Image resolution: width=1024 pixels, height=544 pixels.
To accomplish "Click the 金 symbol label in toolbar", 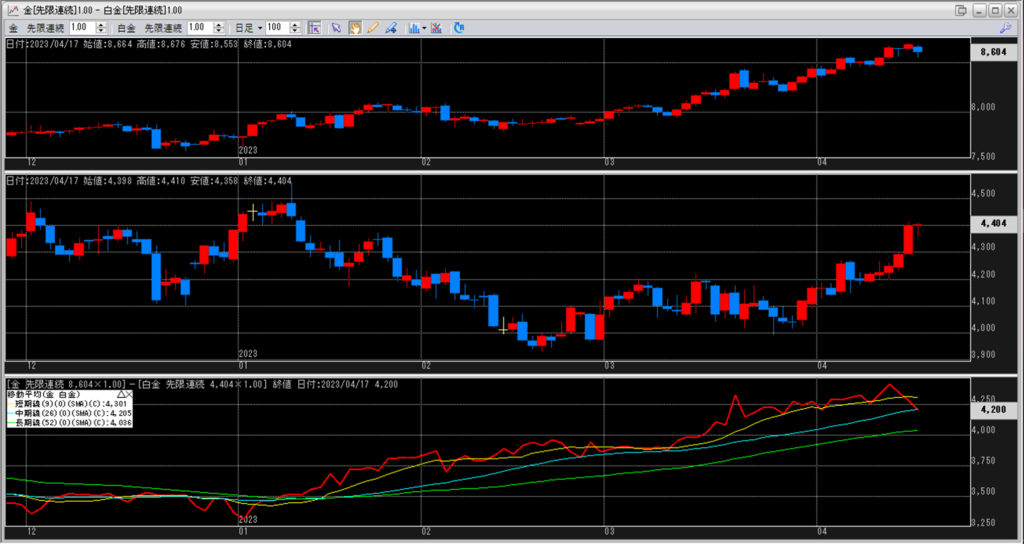I will 14,28.
